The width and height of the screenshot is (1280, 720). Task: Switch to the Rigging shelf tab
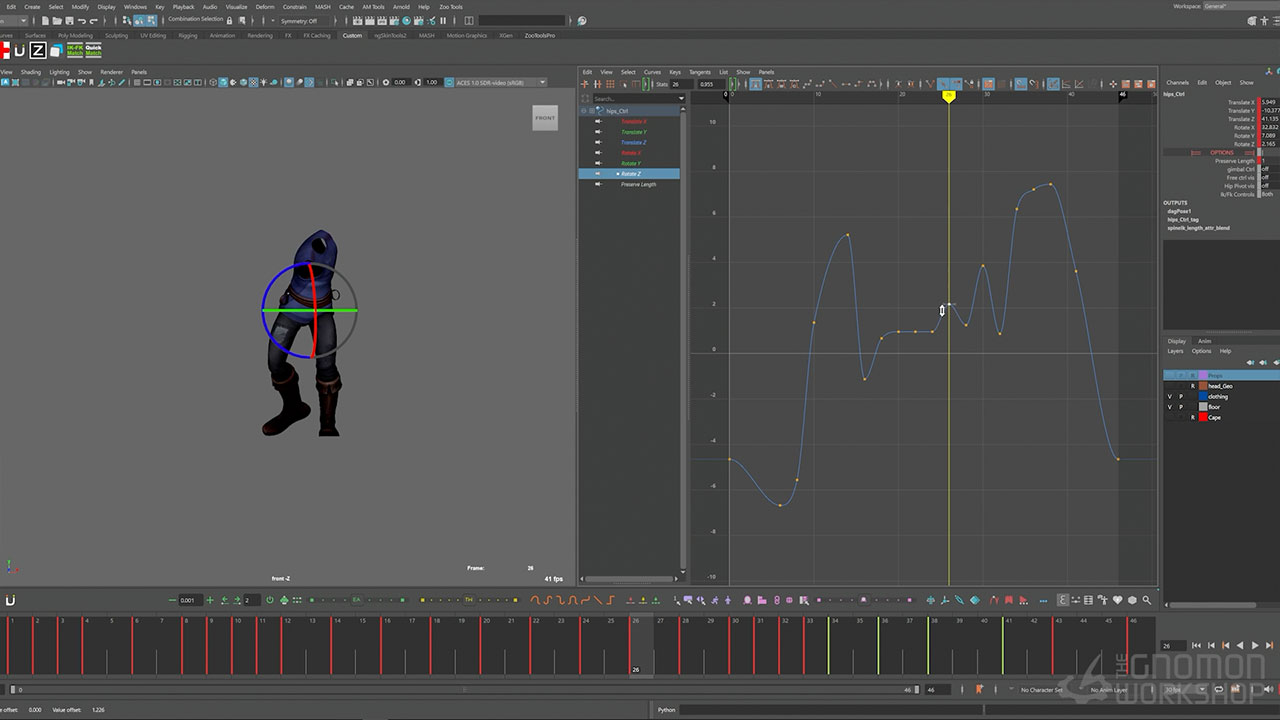tap(187, 35)
